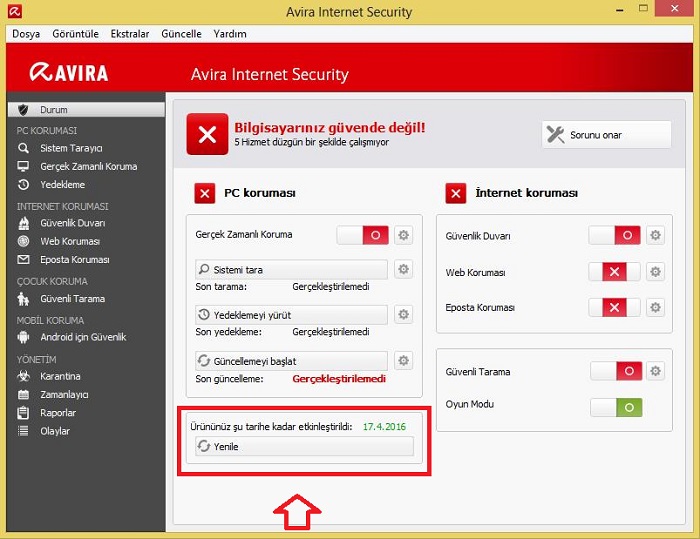Click the Eposta Koruması envelope icon
The width and height of the screenshot is (700, 539).
tap(23, 259)
